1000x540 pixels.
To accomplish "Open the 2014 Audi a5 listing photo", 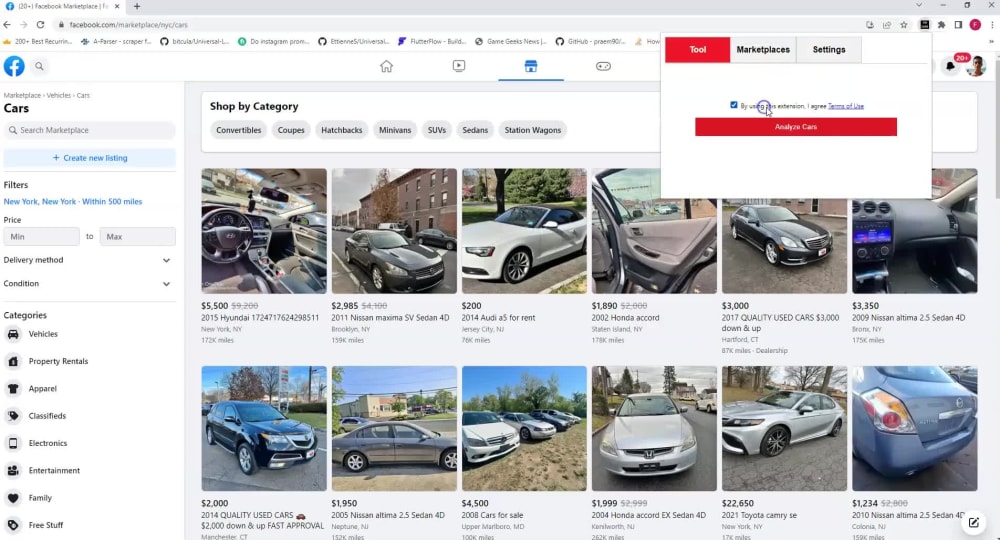I will [x=524, y=231].
